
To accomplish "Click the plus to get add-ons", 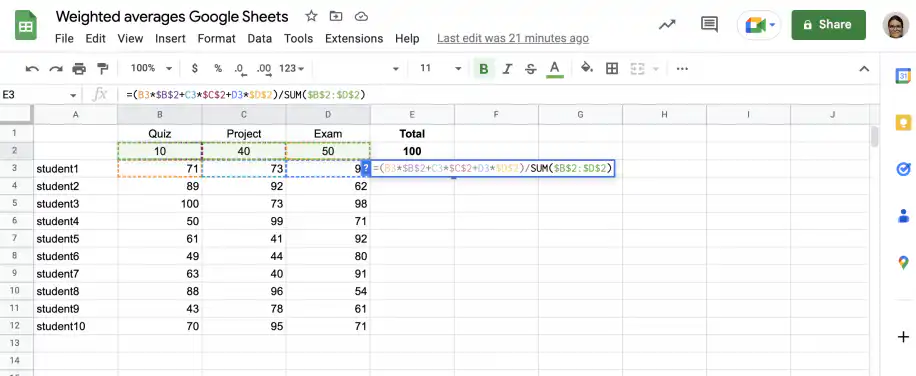I will (903, 337).
